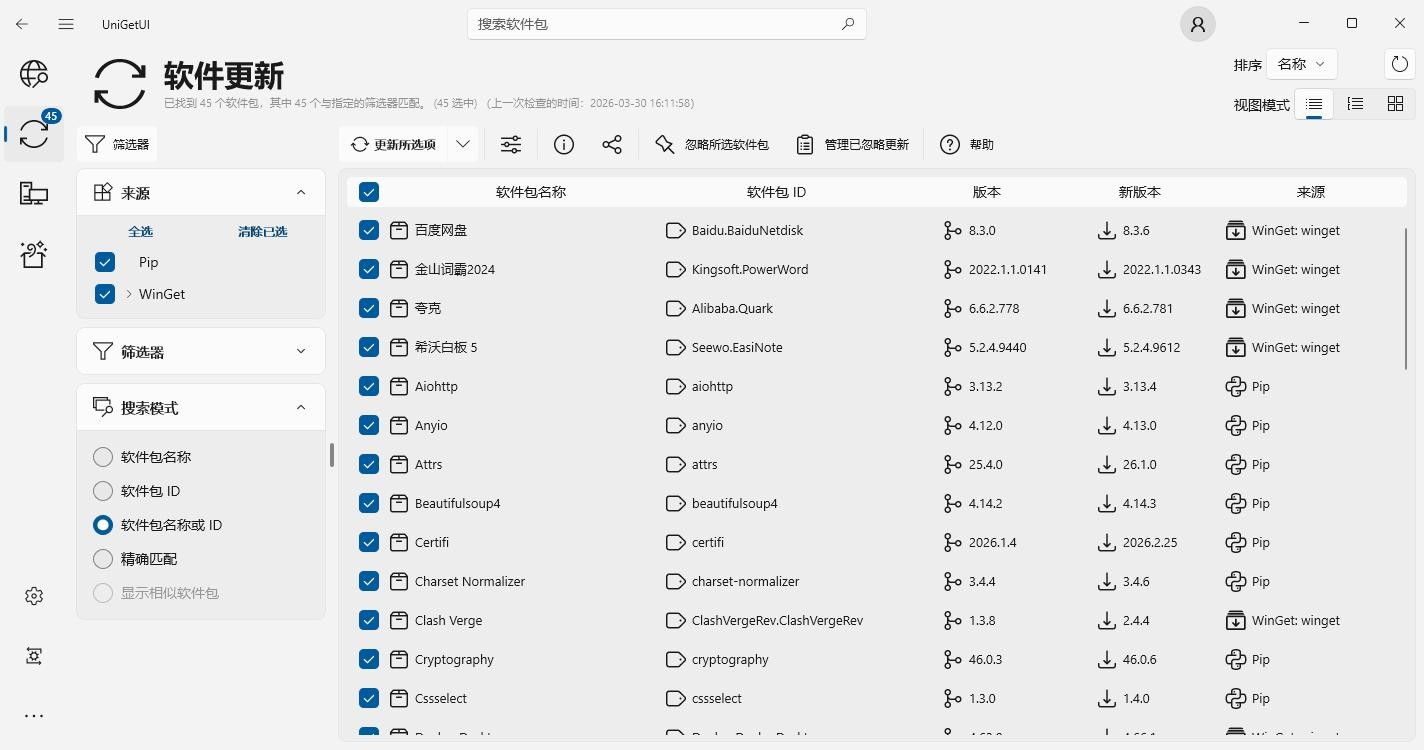Click download icon beside new version 2.4.4

pos(1106,621)
